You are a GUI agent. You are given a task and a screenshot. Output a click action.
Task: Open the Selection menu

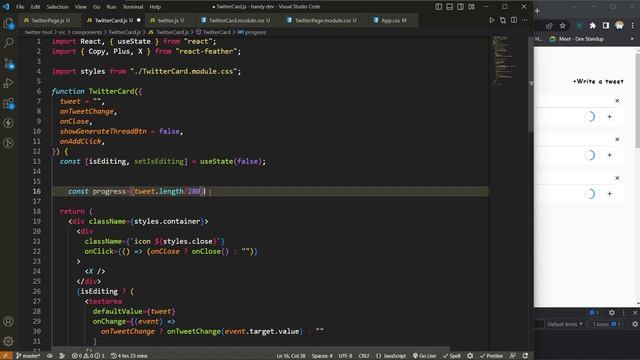click(x=58, y=7)
